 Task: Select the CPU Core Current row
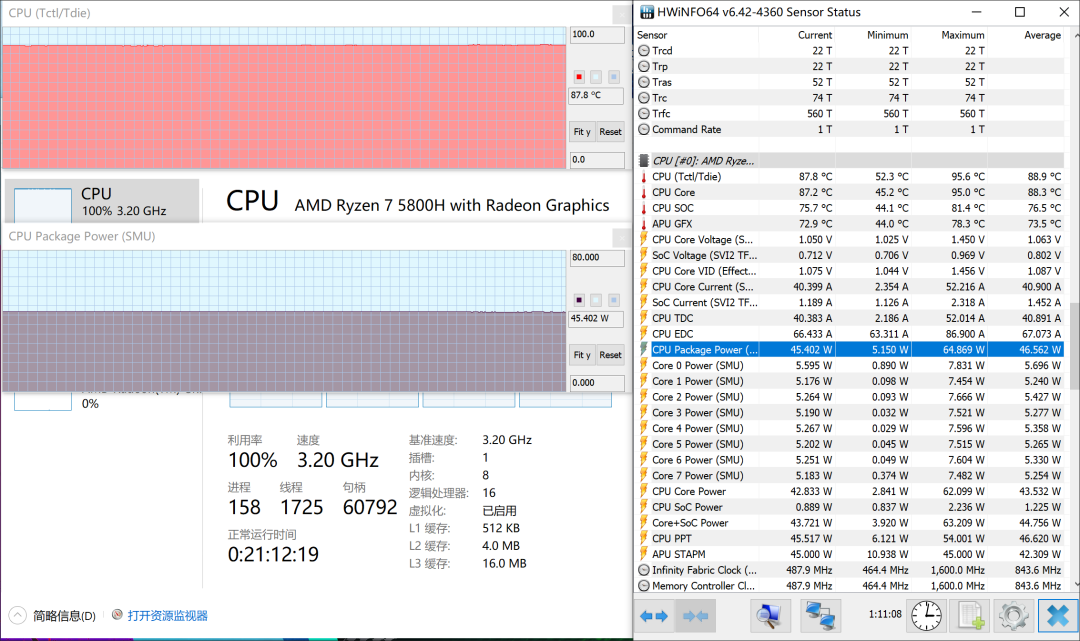[x=849, y=287]
